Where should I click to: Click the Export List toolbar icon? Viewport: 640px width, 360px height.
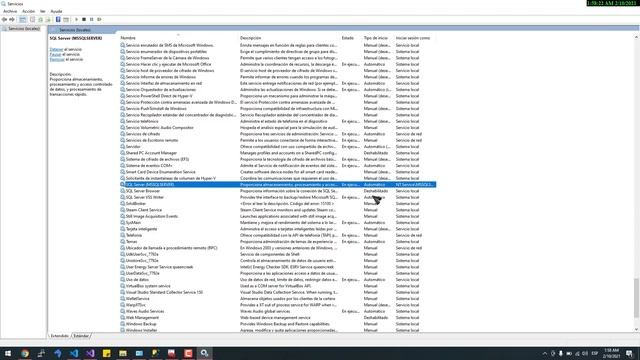click(x=48, y=20)
